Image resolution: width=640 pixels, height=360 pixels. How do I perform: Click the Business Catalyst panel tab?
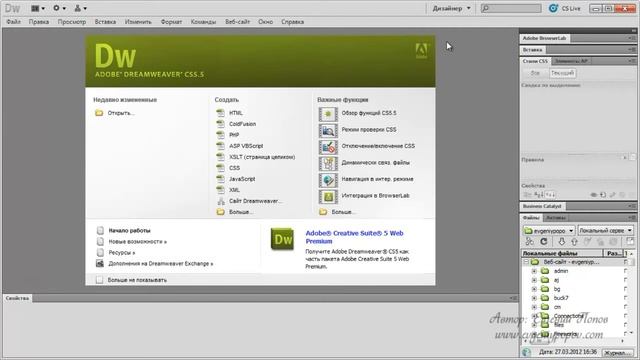542,206
